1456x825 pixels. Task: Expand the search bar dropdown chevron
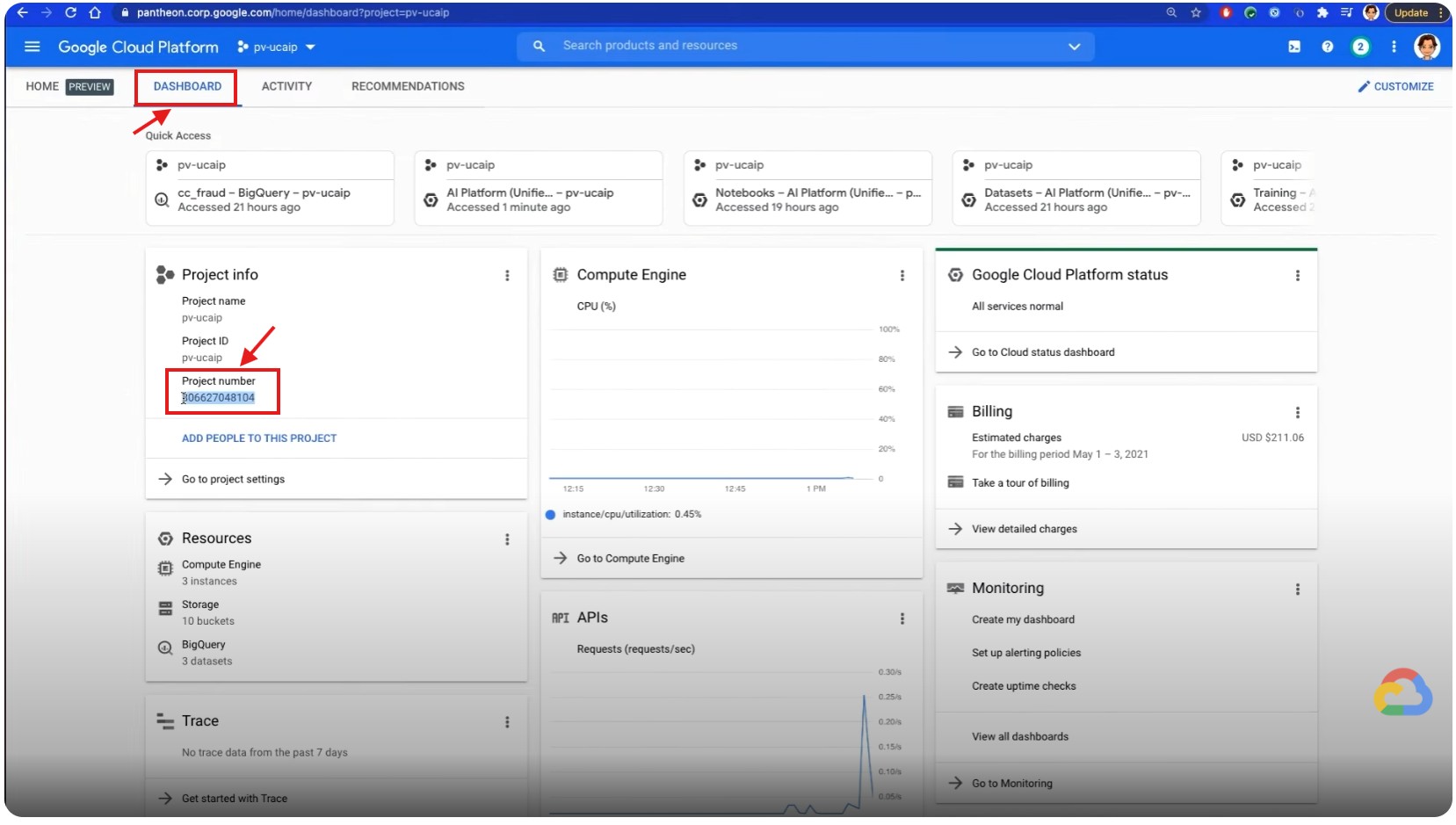pos(1074,47)
